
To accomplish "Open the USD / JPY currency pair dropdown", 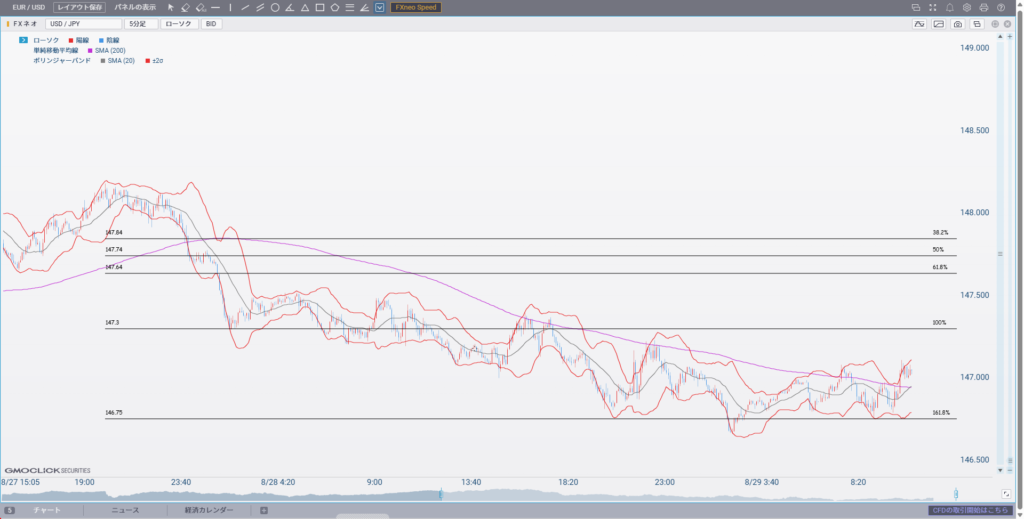I will pos(84,24).
